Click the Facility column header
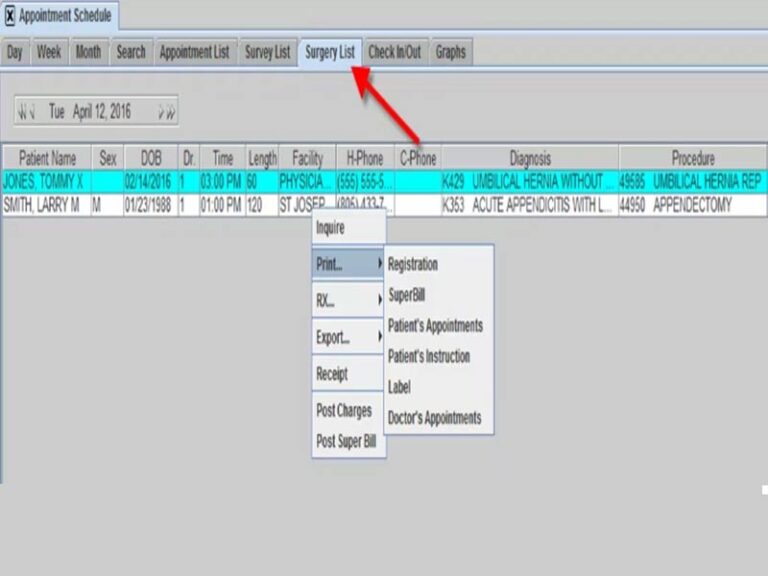This screenshot has height=576, width=768. (307, 158)
